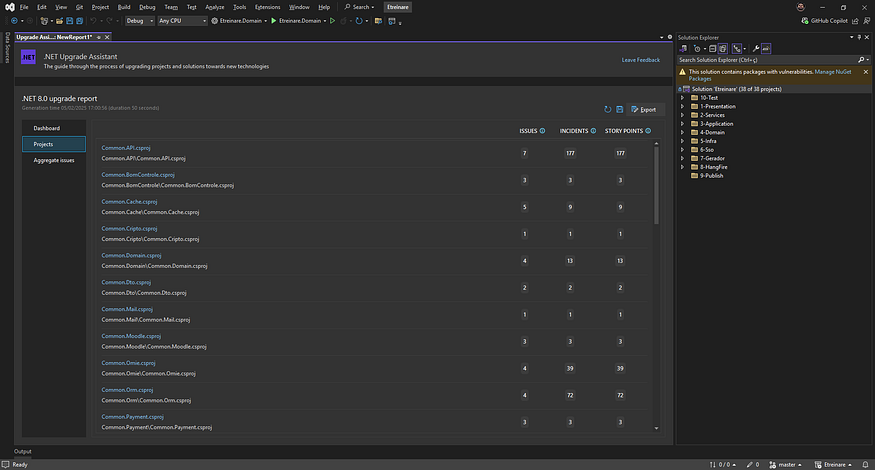This screenshot has width=875, height=470.
Task: Switch to the Aggregate issues tab
Action: [x=54, y=160]
